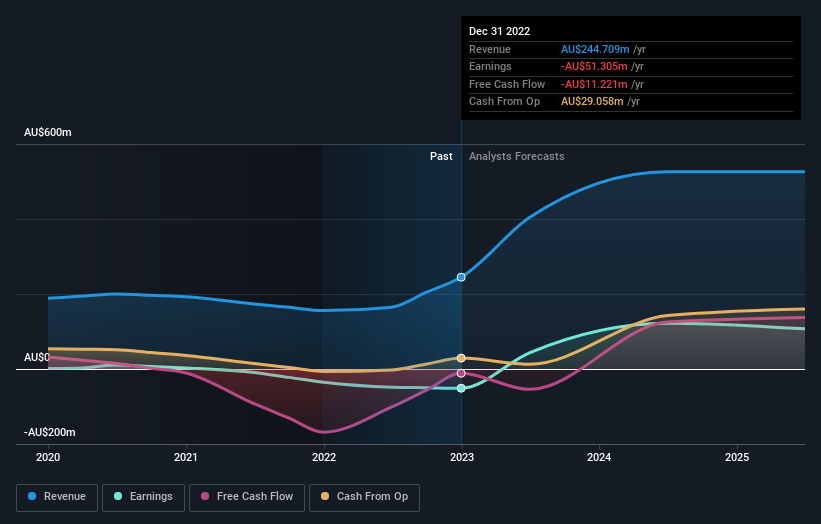Click the 2023 x-axis label
Image resolution: width=821 pixels, height=524 pixels.
coord(462,457)
